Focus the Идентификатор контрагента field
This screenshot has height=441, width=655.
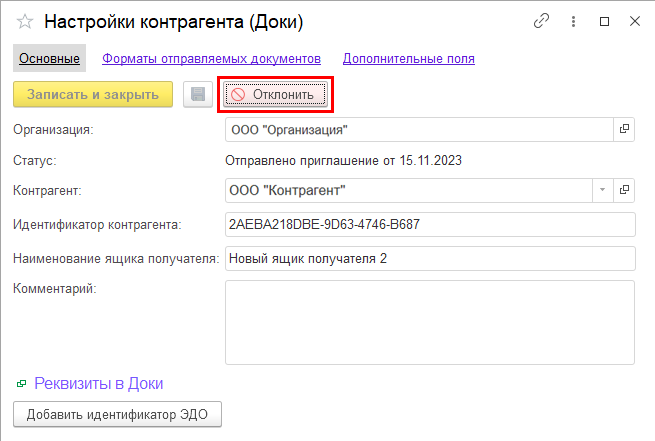430,225
